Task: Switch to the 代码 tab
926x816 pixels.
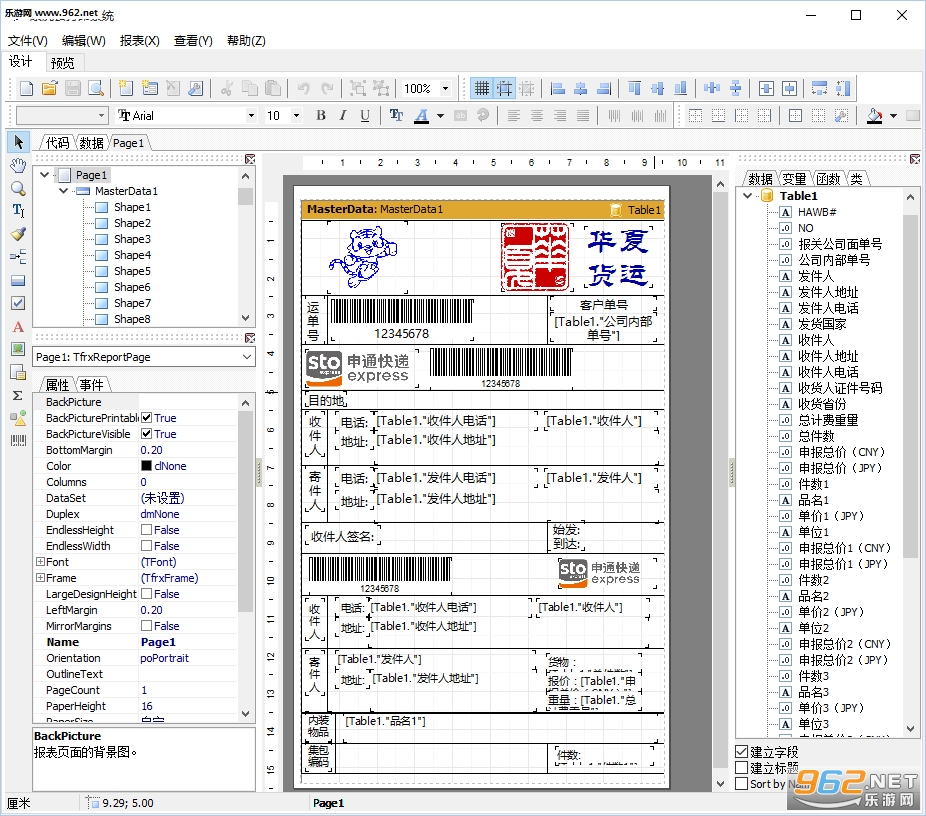Action: click(57, 143)
